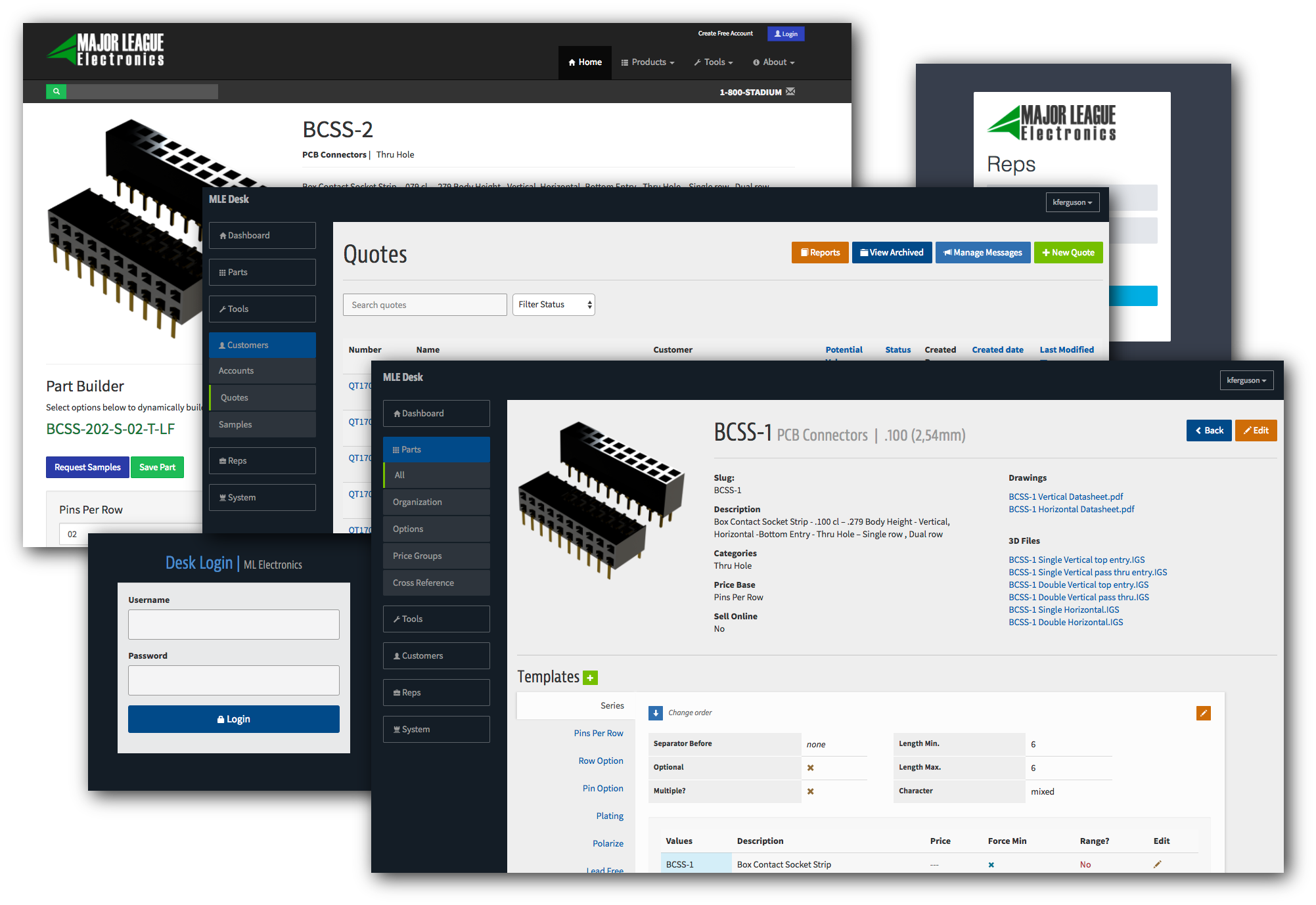1316x905 pixels.
Task: Select System in BCSS-1 window sidebar
Action: pos(436,729)
